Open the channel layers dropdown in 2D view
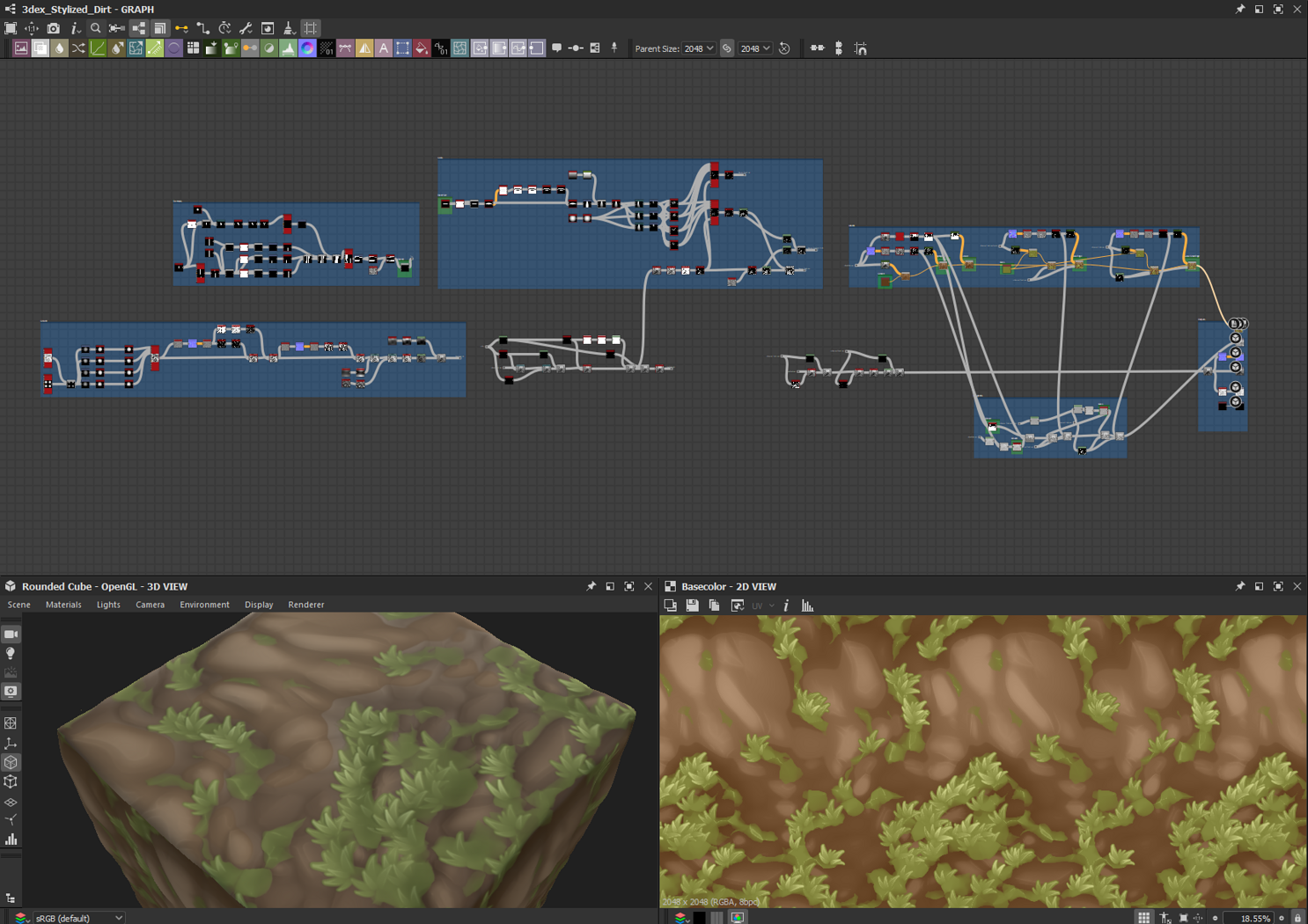Image resolution: width=1308 pixels, height=924 pixels. point(680,918)
